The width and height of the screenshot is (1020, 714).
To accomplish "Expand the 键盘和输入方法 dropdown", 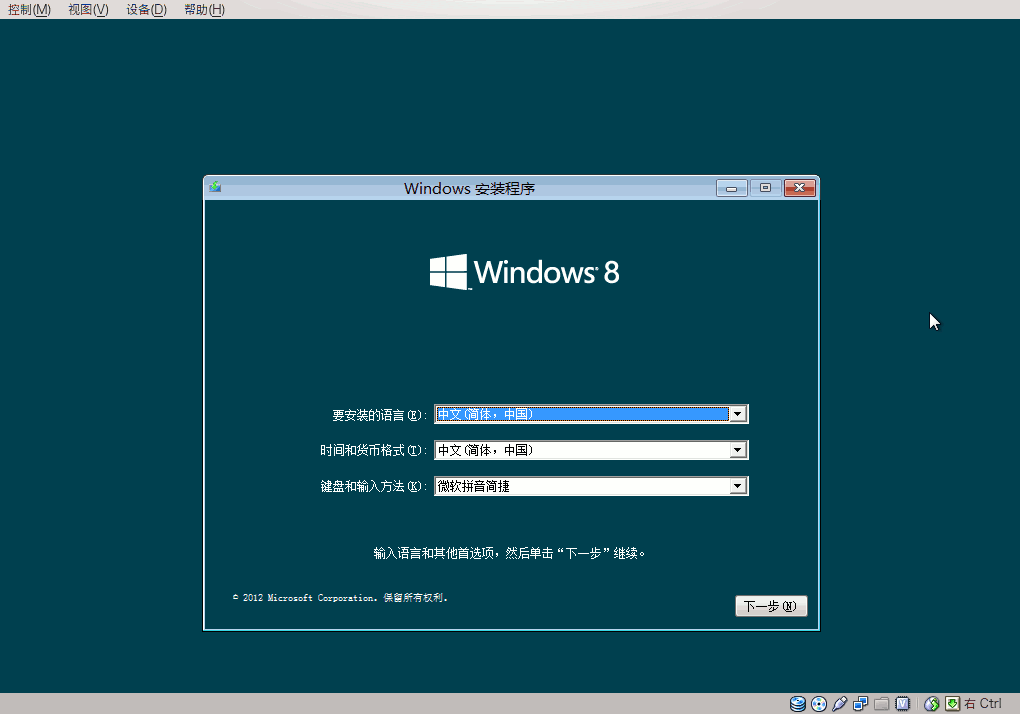I will point(738,486).
